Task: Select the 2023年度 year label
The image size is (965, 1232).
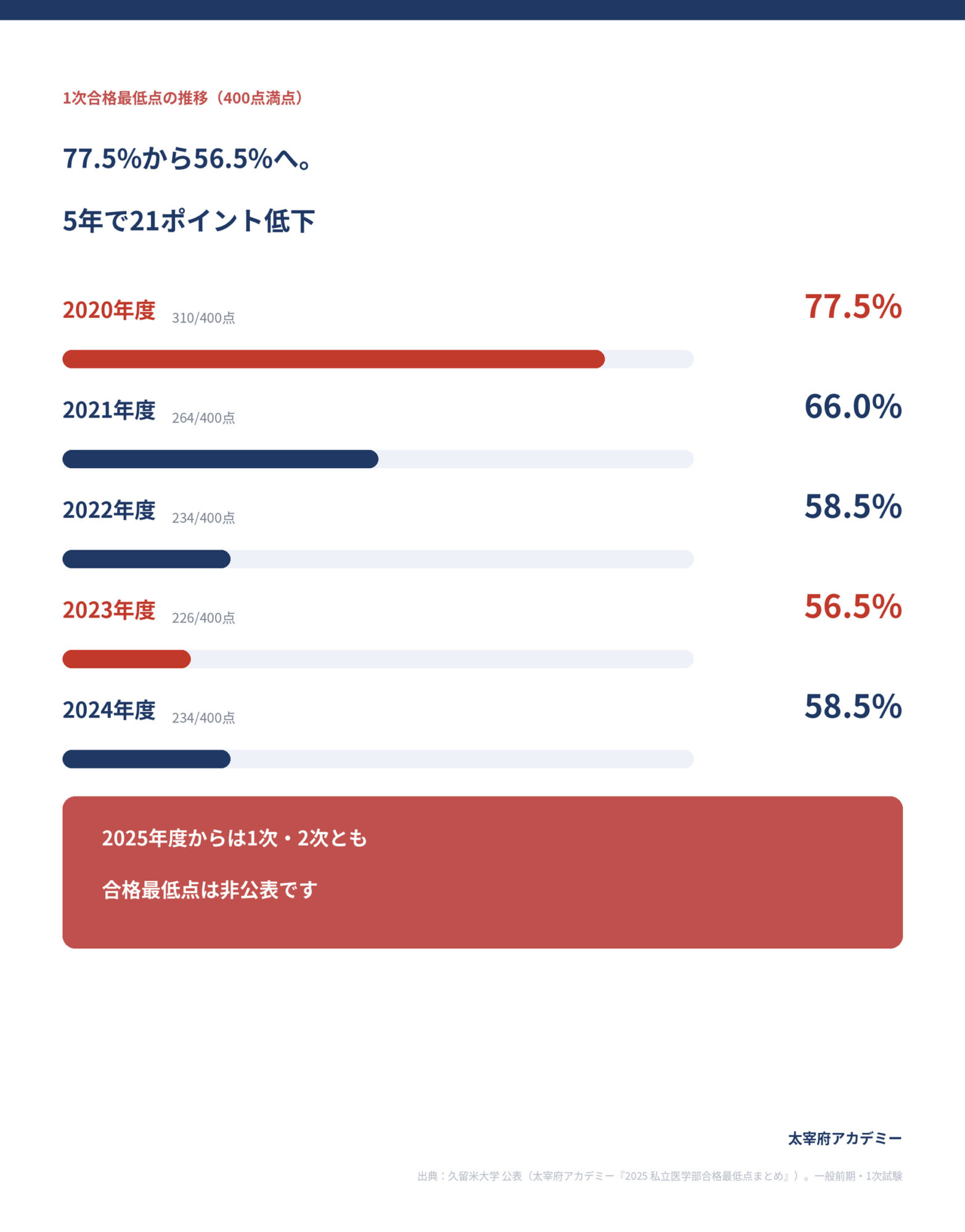Action: pos(109,610)
